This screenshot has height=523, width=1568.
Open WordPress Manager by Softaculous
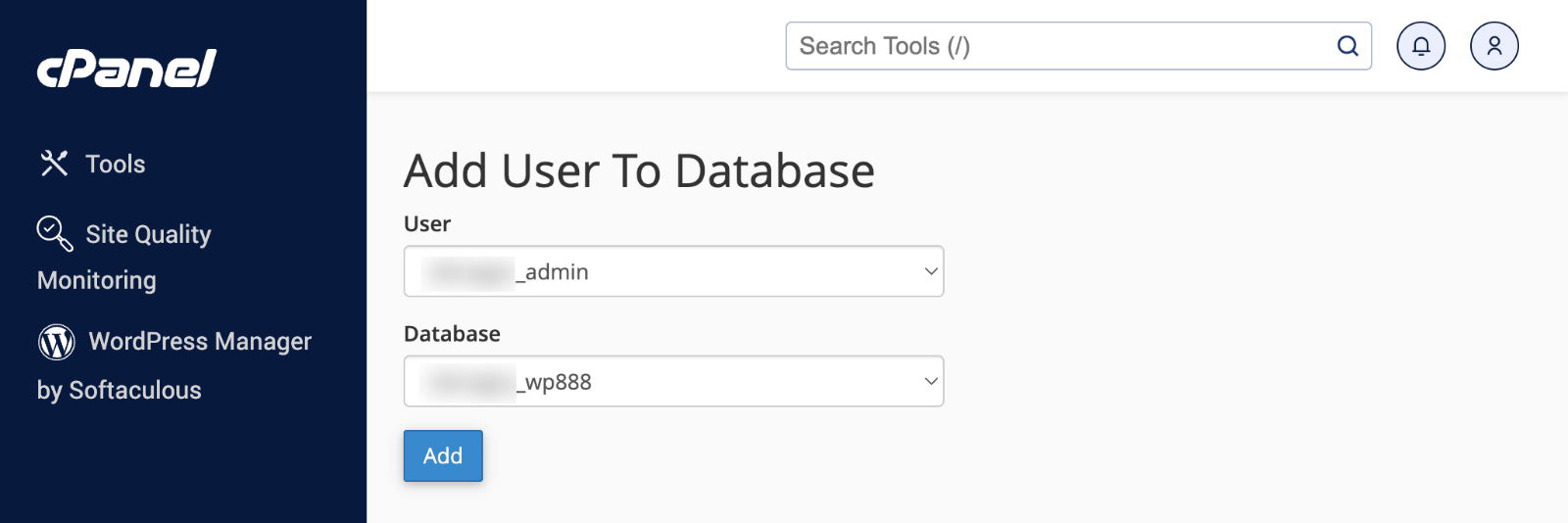[x=174, y=365]
